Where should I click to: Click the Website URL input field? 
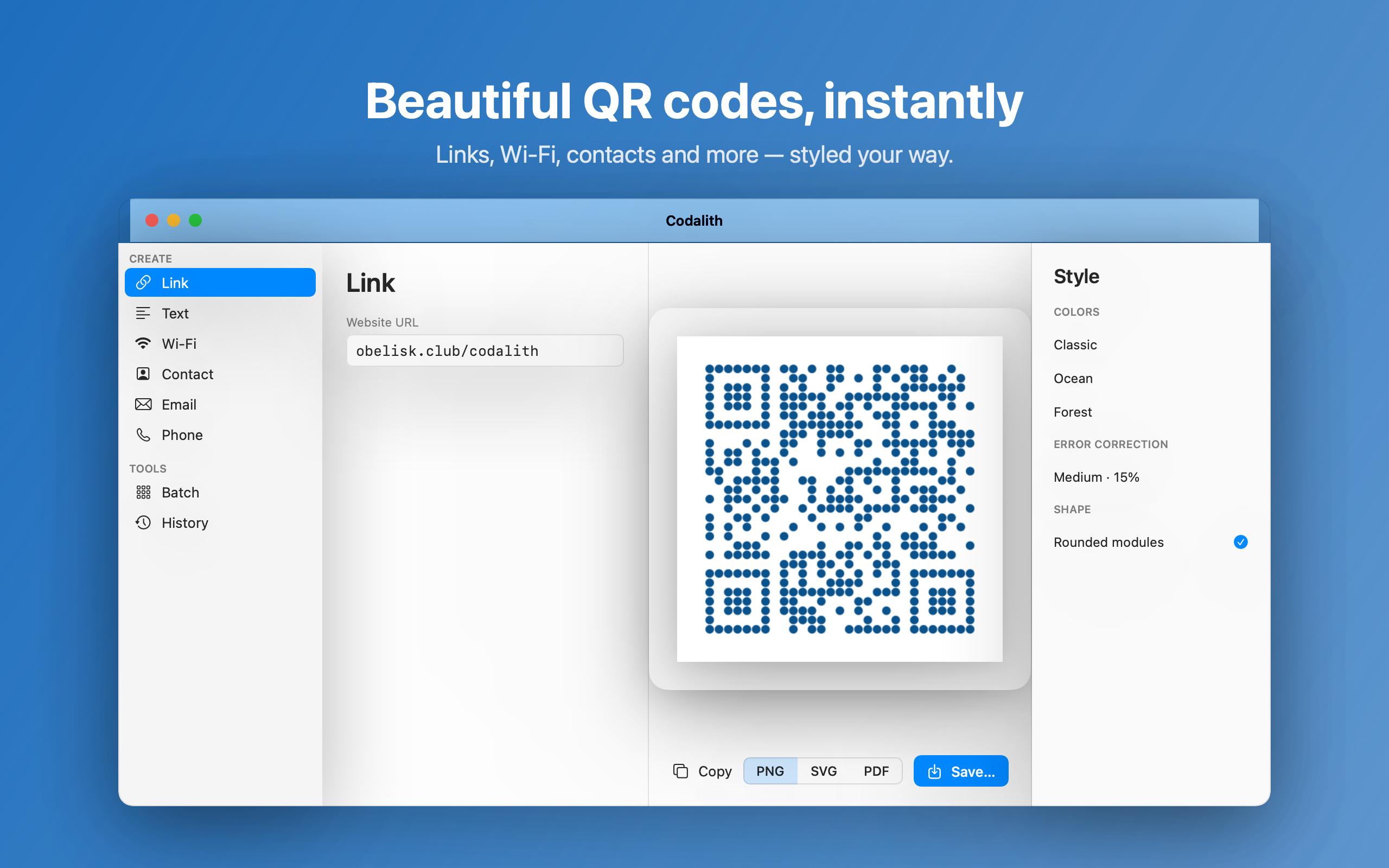tap(485, 351)
